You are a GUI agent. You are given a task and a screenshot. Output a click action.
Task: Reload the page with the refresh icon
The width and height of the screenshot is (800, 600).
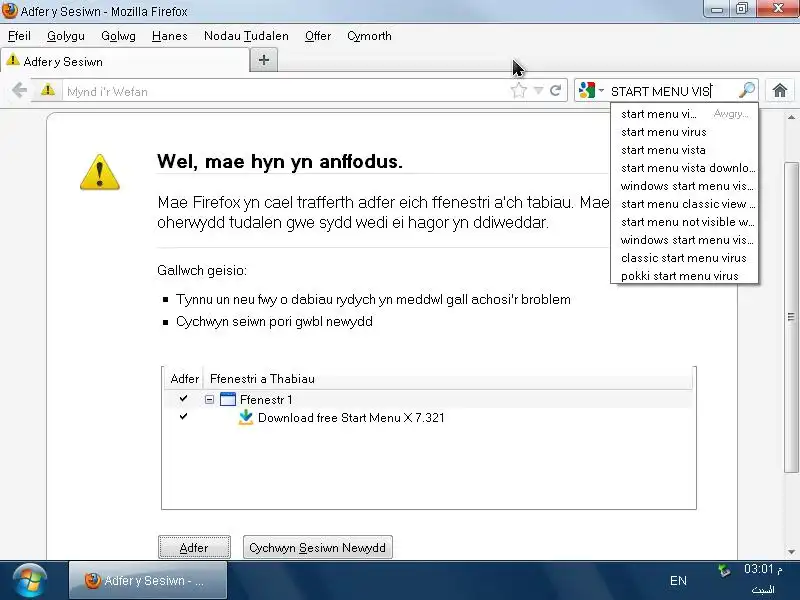[556, 91]
